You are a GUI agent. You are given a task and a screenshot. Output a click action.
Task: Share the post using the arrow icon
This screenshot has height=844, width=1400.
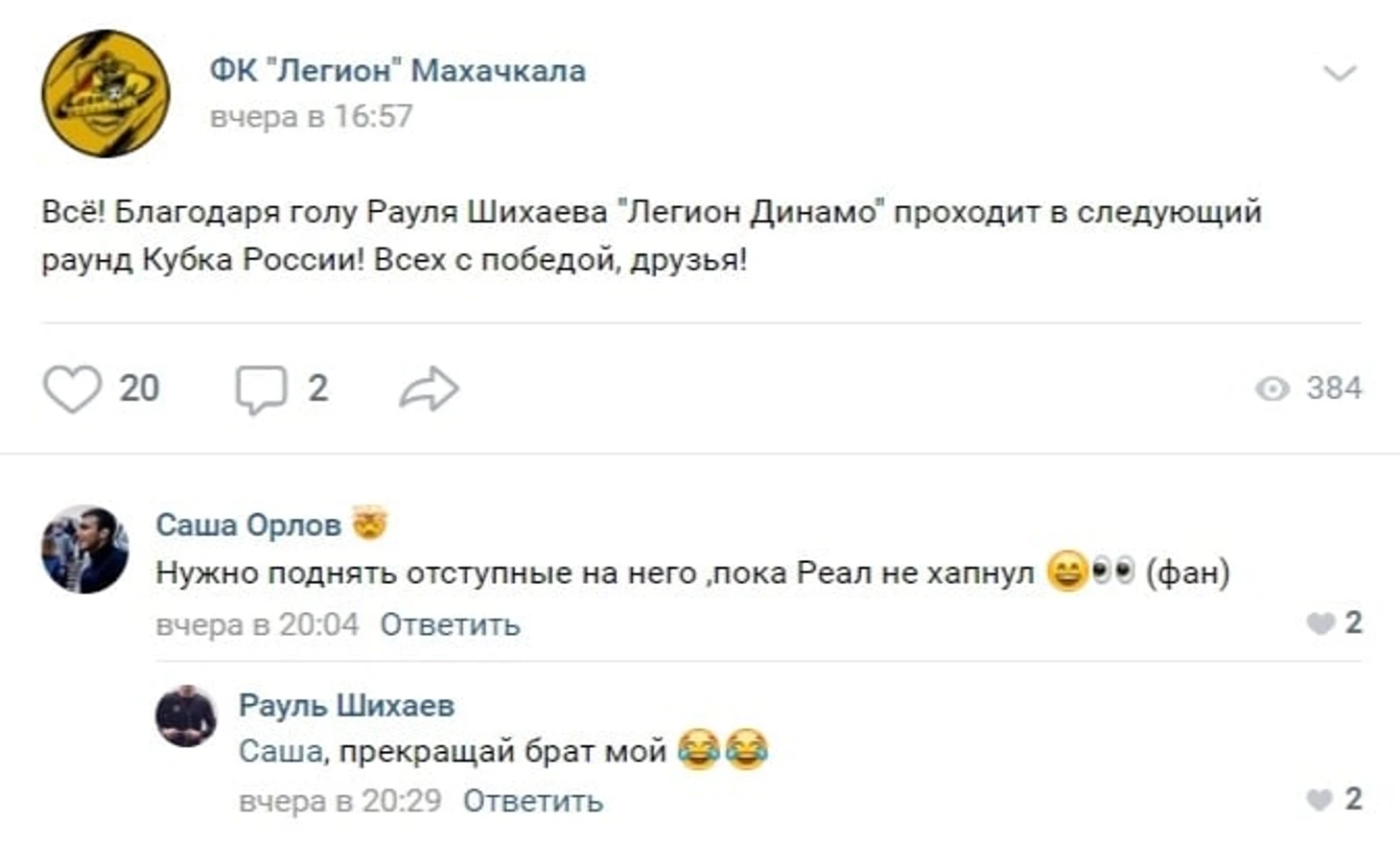(x=429, y=389)
